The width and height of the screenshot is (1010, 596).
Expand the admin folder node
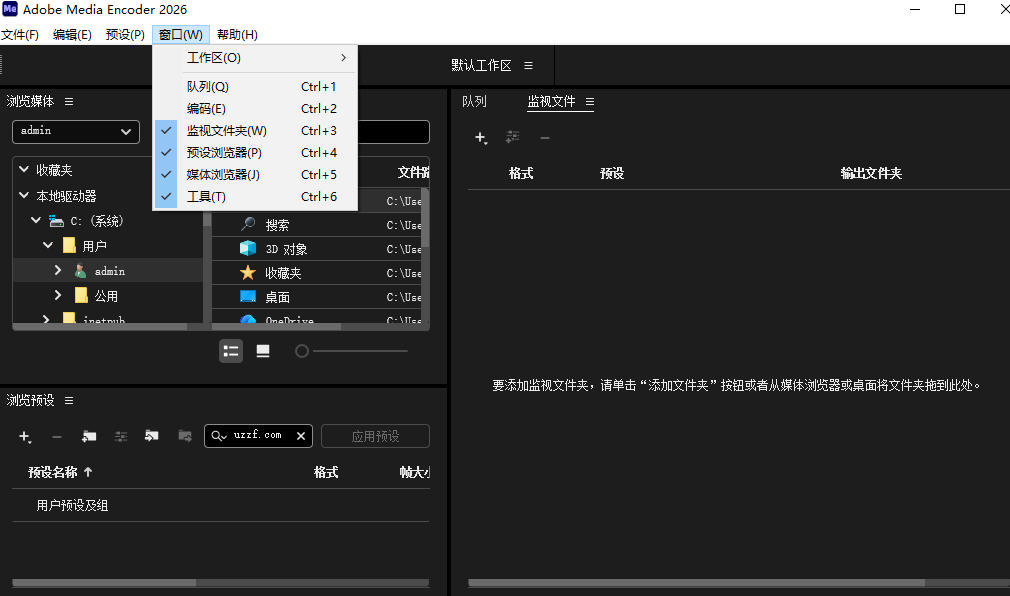coord(58,270)
